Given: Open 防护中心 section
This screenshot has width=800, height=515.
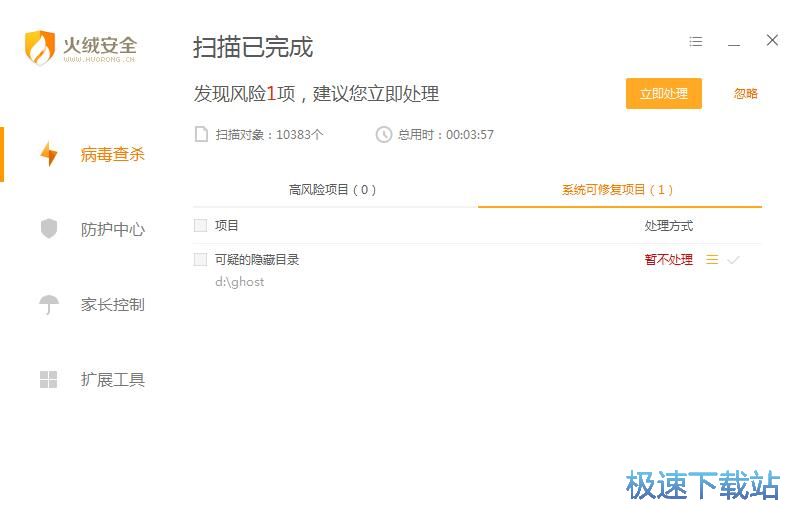Looking at the screenshot, I should click(112, 229).
